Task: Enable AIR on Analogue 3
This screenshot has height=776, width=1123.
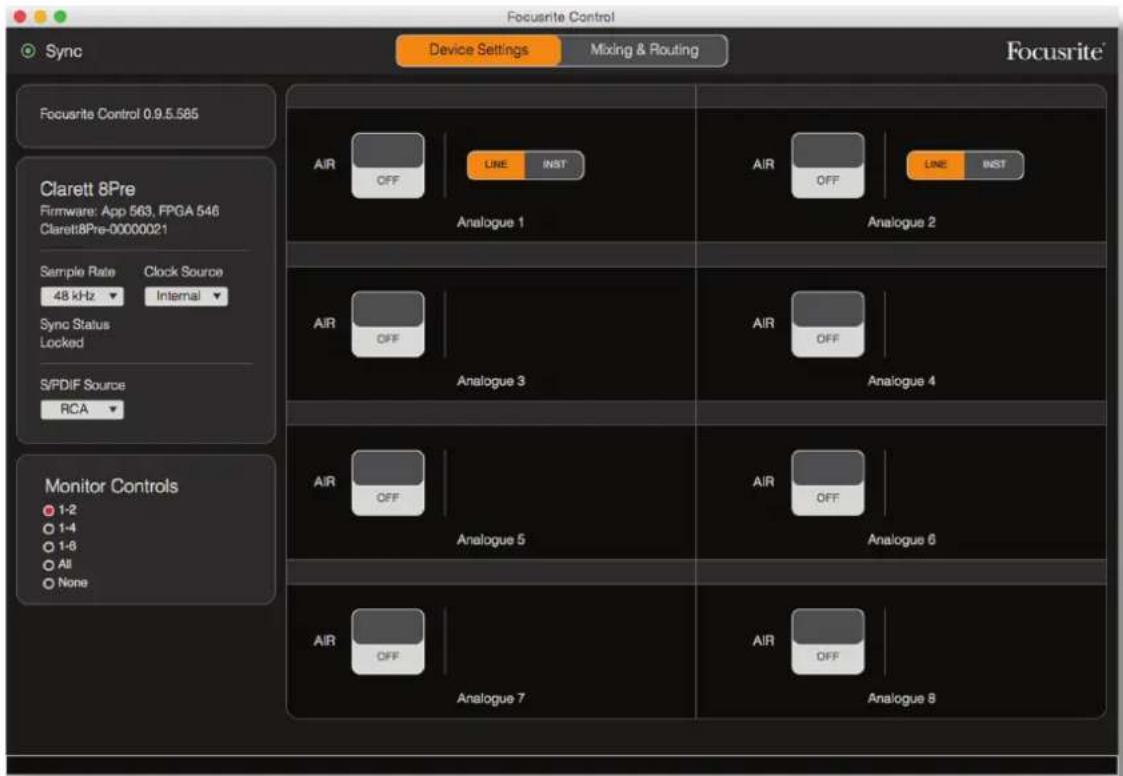Action: coord(387,324)
